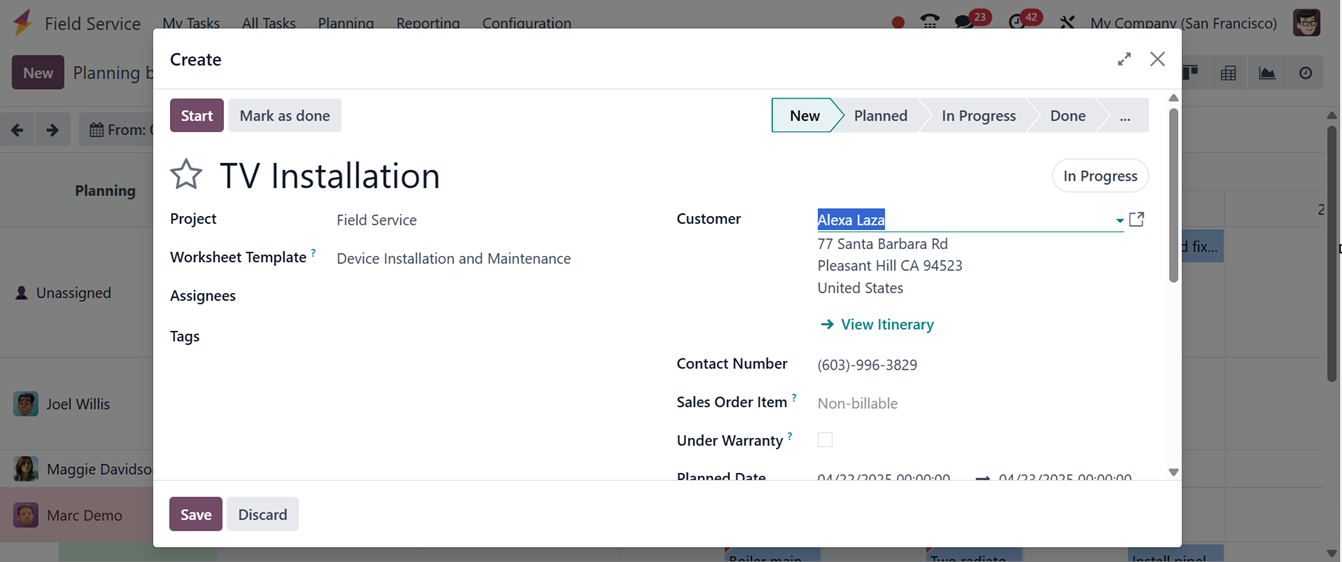Image resolution: width=1342 pixels, height=562 pixels.
Task: Tick the Under Warranty checkbox
Action: 825,440
